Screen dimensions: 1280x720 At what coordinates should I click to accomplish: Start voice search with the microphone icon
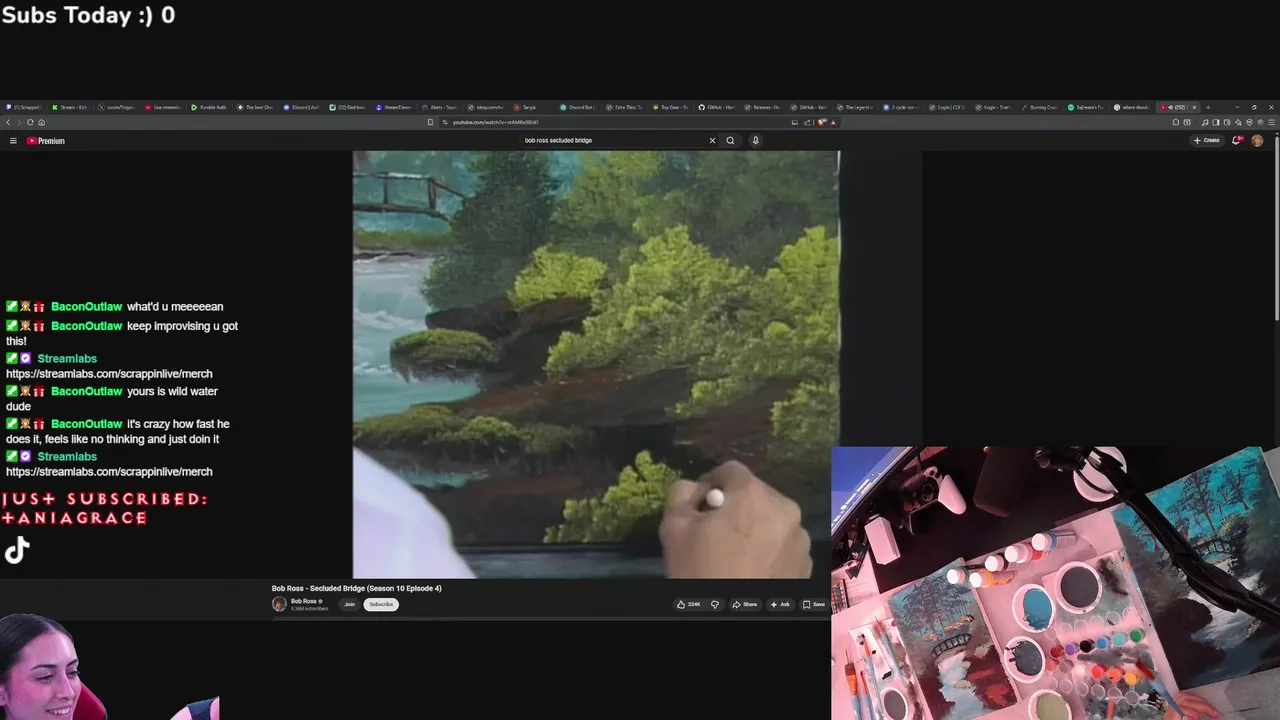coord(755,140)
